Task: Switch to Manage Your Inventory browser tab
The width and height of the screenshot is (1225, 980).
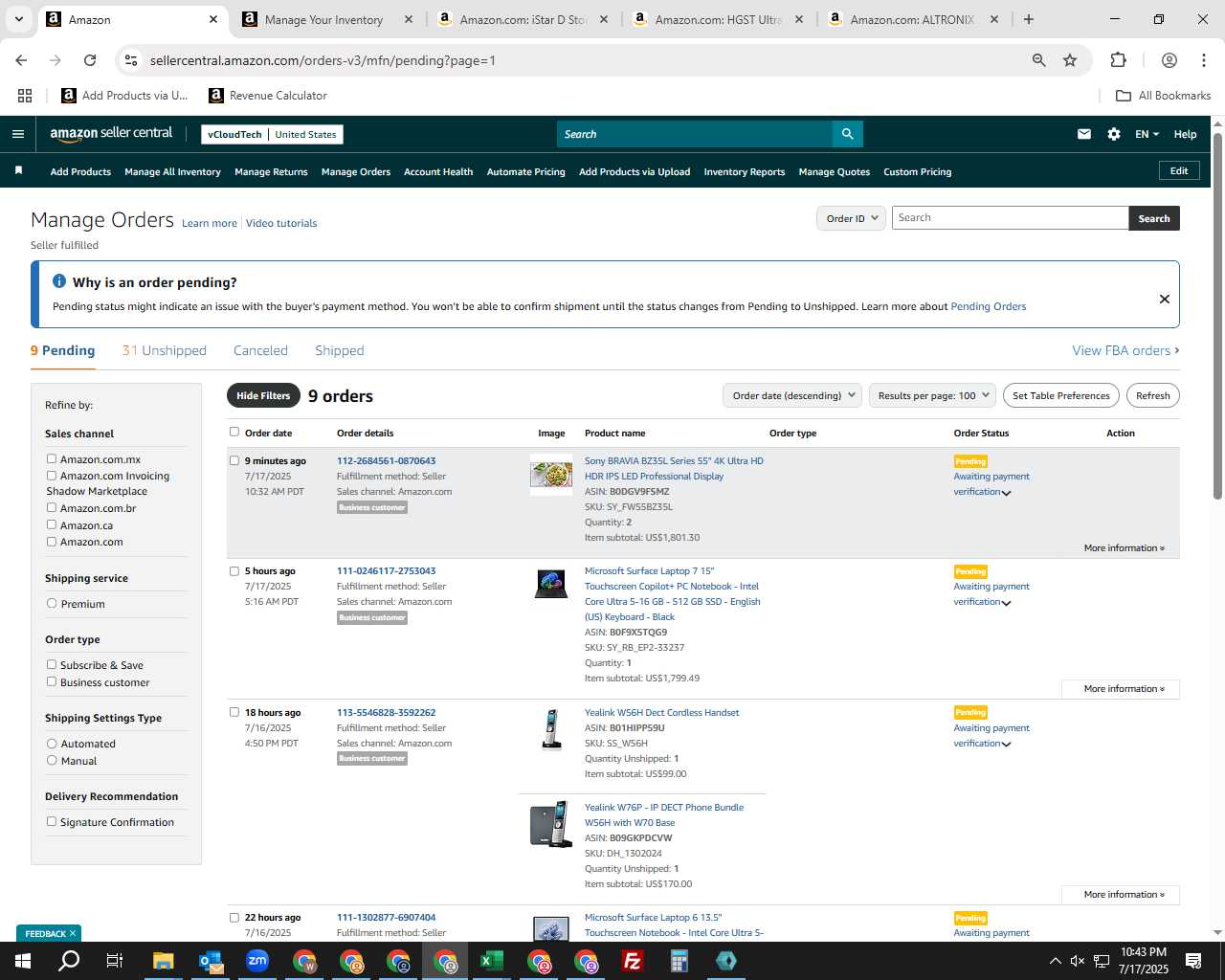Action: click(323, 19)
